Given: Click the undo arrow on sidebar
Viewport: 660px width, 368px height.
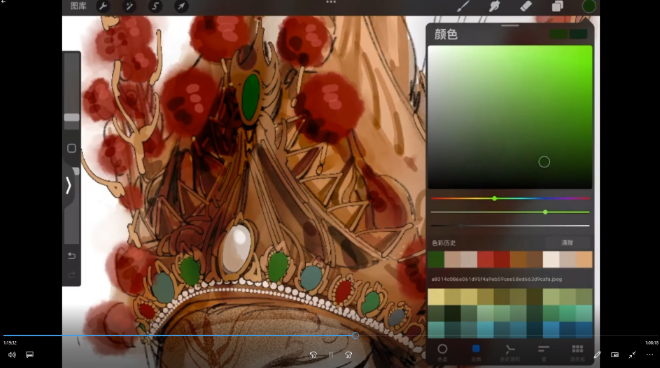Looking at the screenshot, I should (72, 256).
